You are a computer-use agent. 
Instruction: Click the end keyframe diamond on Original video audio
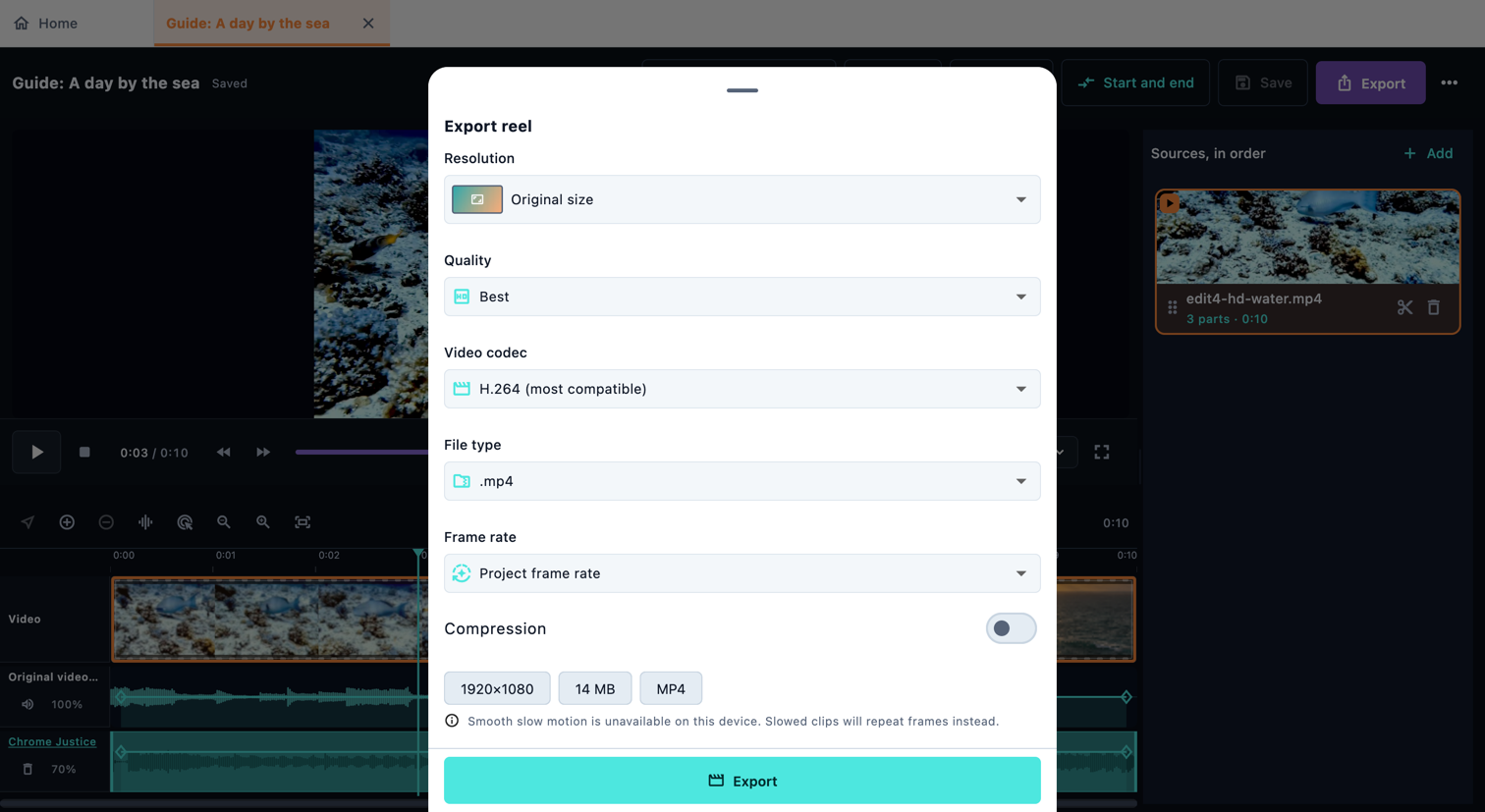coord(1127,697)
